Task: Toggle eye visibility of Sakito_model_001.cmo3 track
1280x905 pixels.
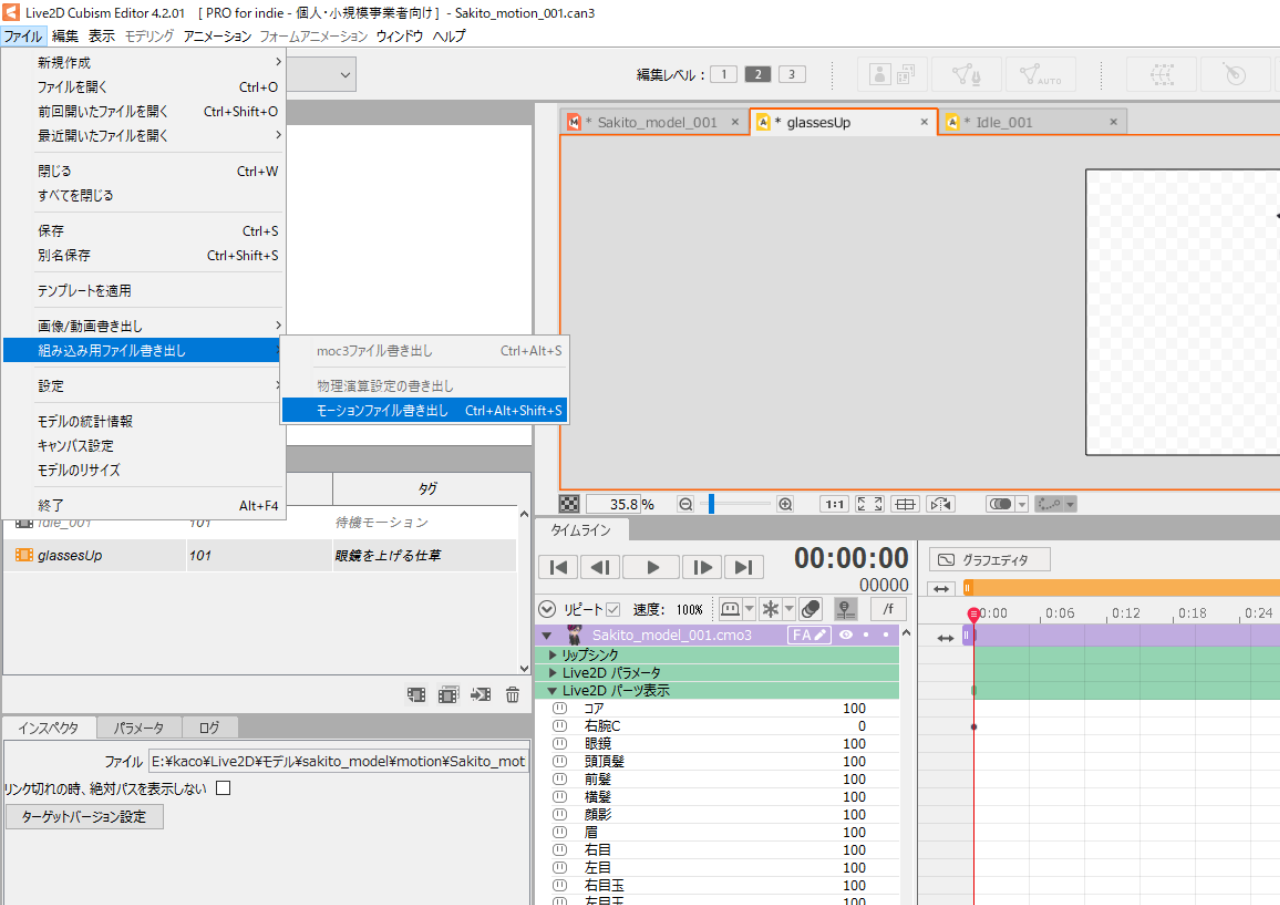Action: point(846,635)
